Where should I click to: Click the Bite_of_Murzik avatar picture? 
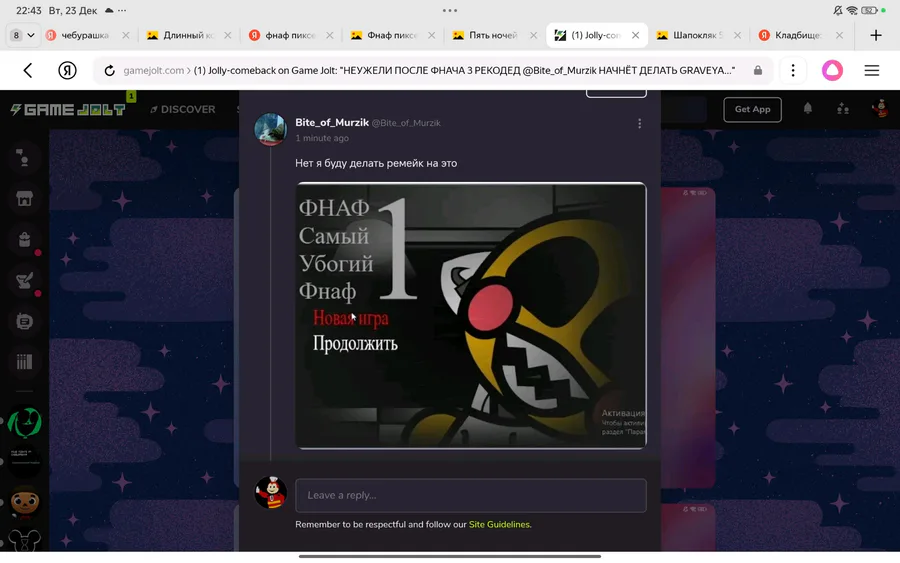pos(270,129)
